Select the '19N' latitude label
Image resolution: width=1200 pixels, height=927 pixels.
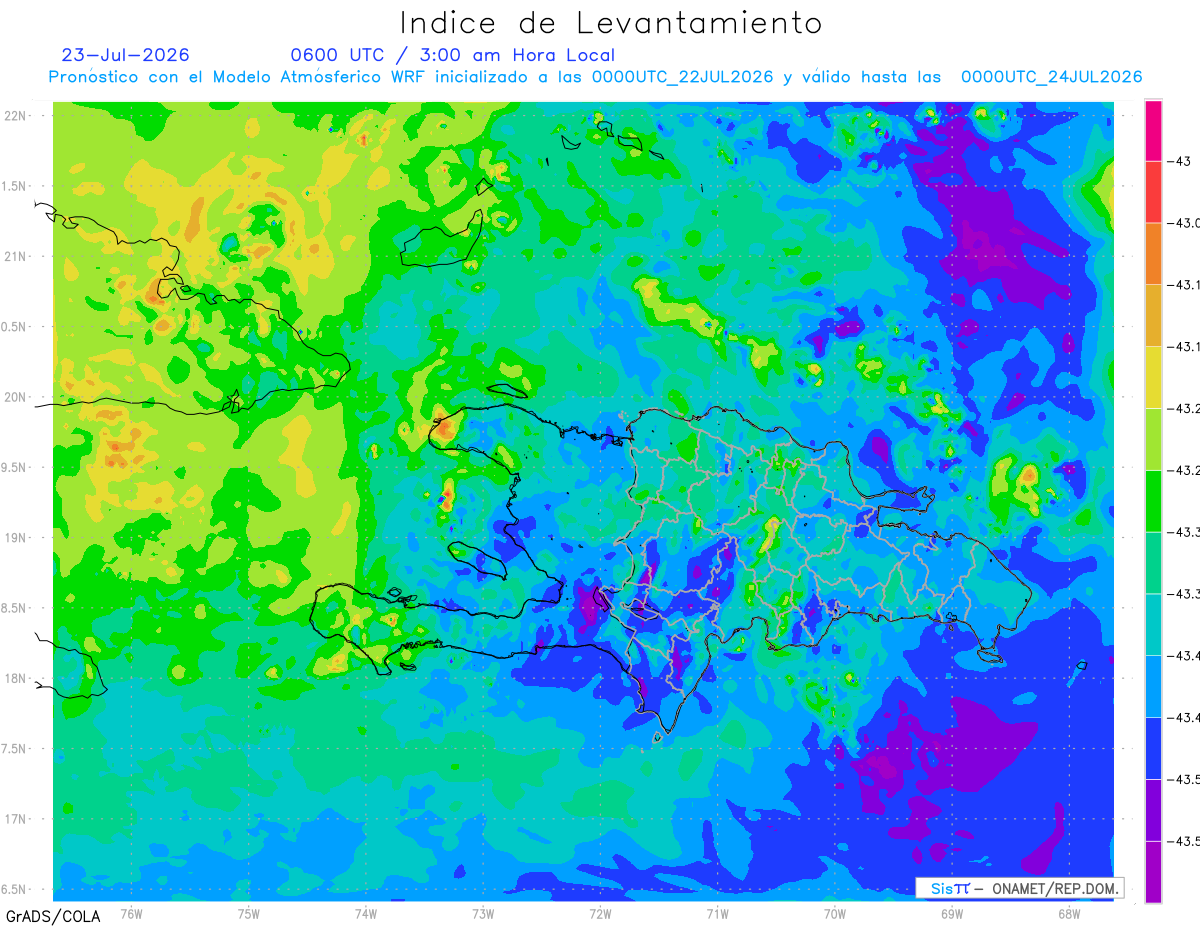pyautogui.click(x=15, y=538)
